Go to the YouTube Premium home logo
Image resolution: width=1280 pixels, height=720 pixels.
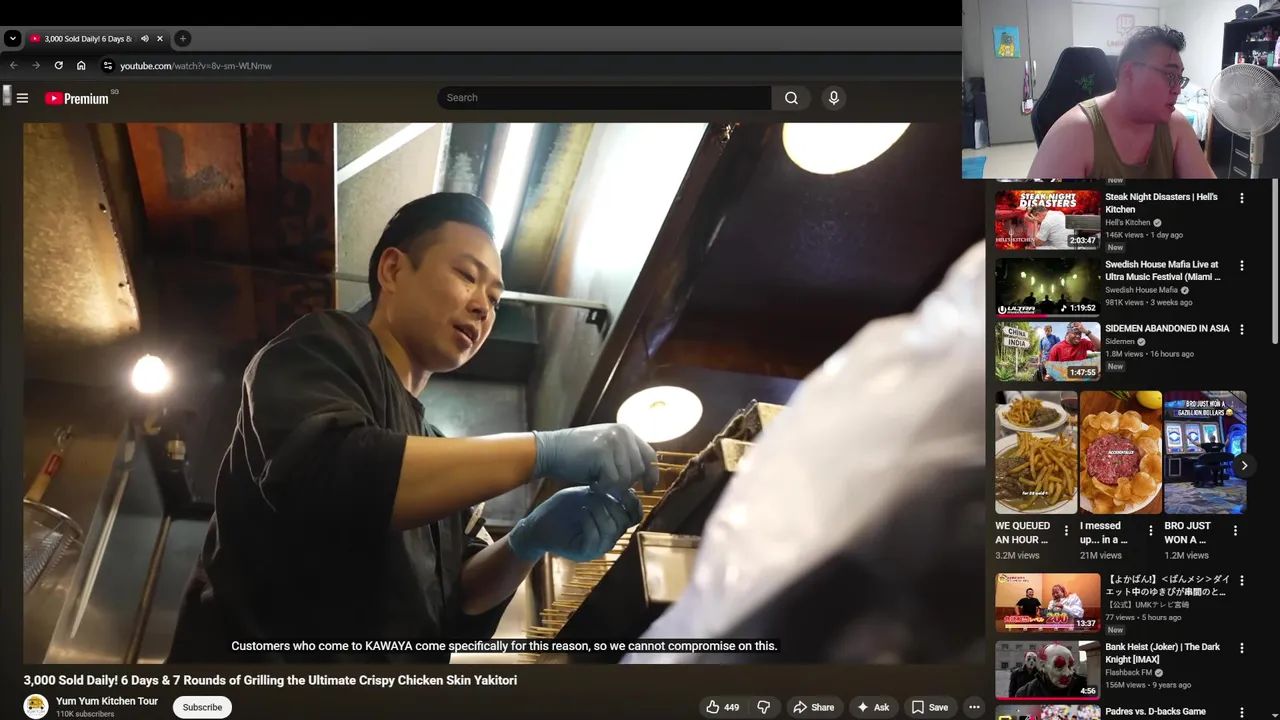pyautogui.click(x=76, y=98)
